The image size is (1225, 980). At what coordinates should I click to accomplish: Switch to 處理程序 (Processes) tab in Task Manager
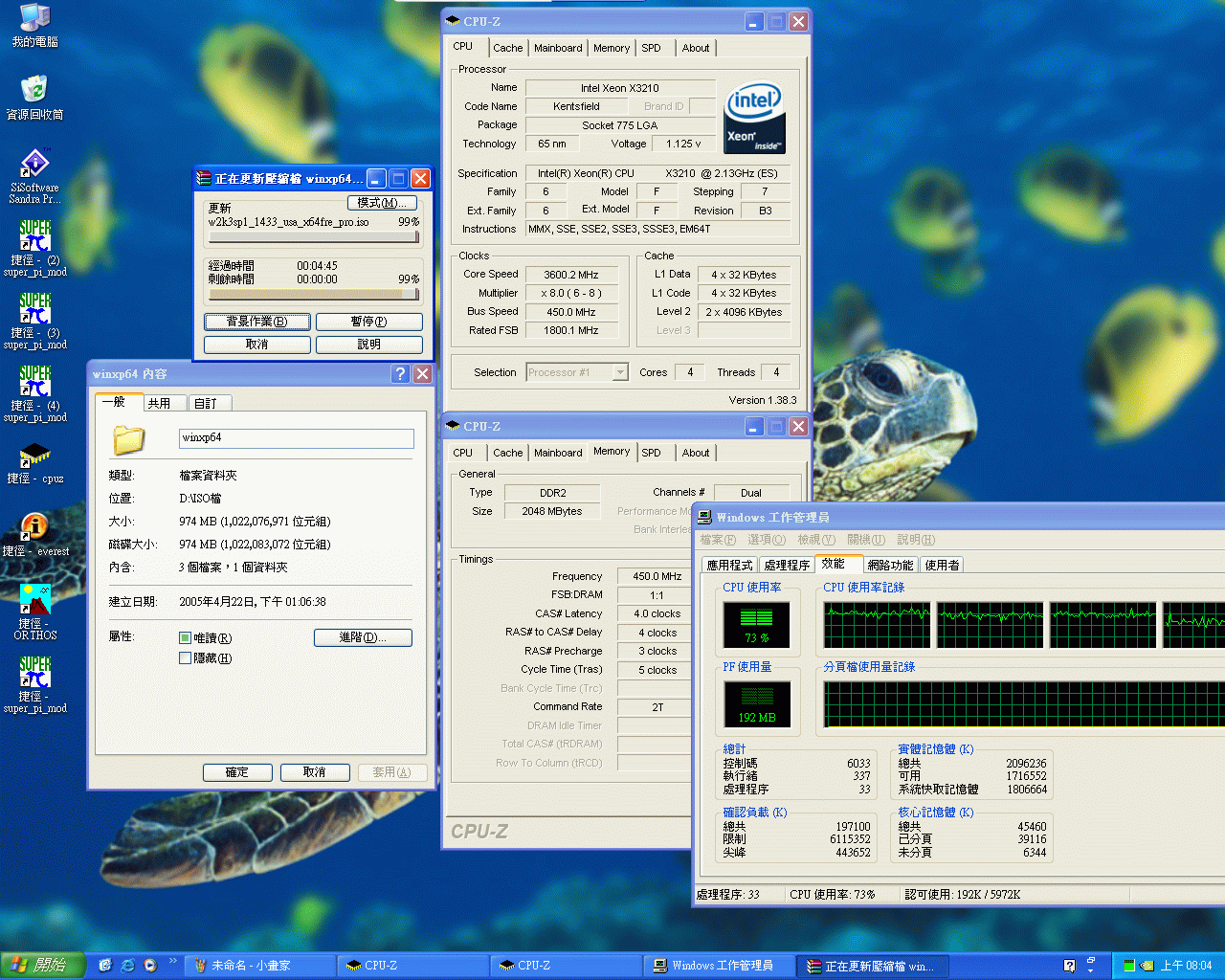click(x=788, y=566)
